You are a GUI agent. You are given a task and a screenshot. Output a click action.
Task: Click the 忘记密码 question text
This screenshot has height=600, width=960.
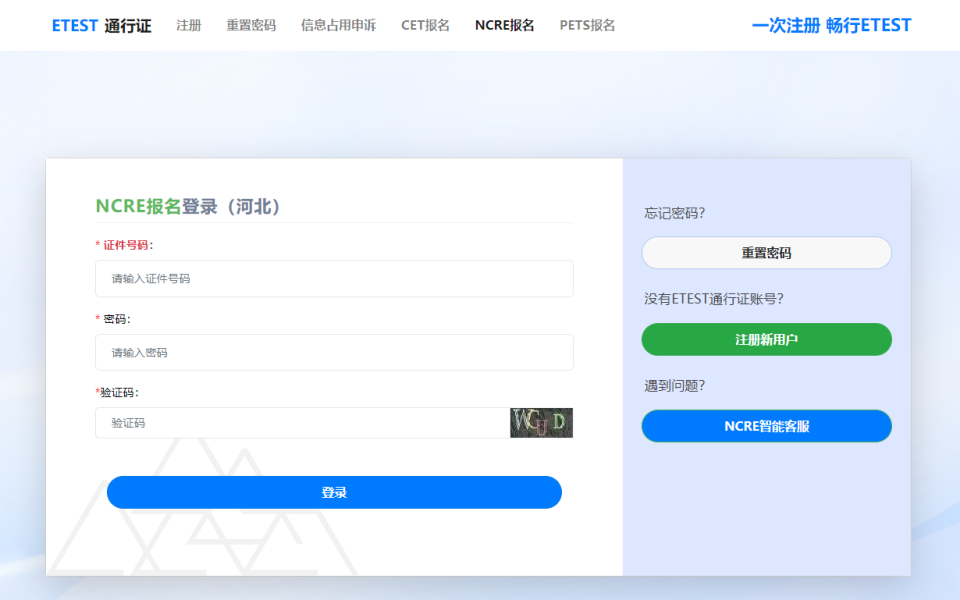point(673,212)
